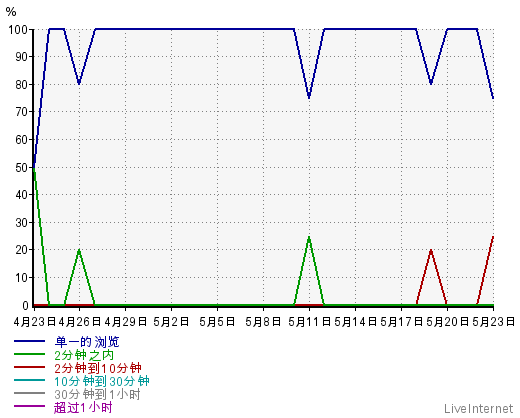Screen dimensions: 520x418
Task: Click the teal 10分钟到30分钟 legend line
Action: tap(29, 380)
